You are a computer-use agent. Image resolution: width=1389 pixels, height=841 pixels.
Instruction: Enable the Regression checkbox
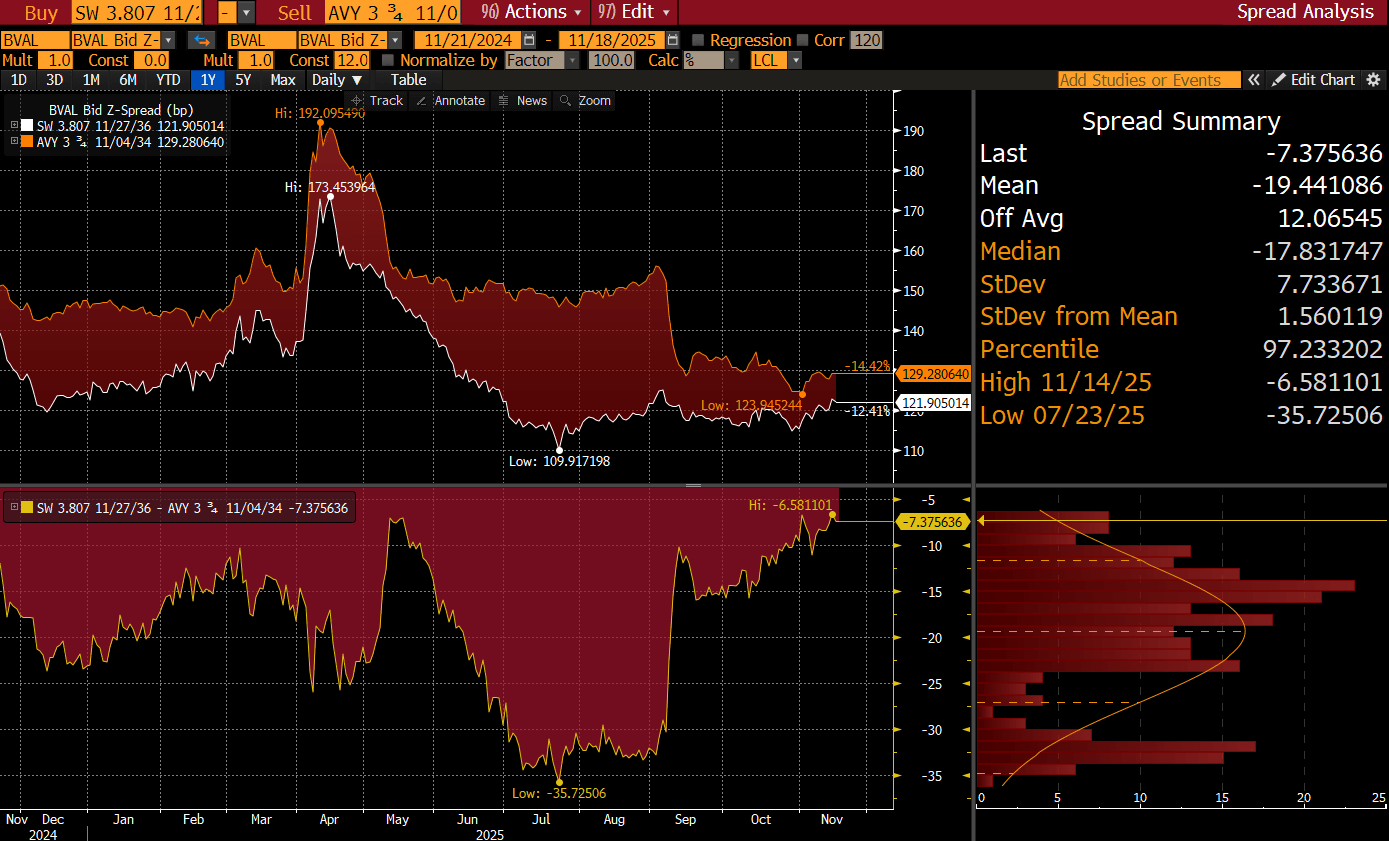[699, 41]
